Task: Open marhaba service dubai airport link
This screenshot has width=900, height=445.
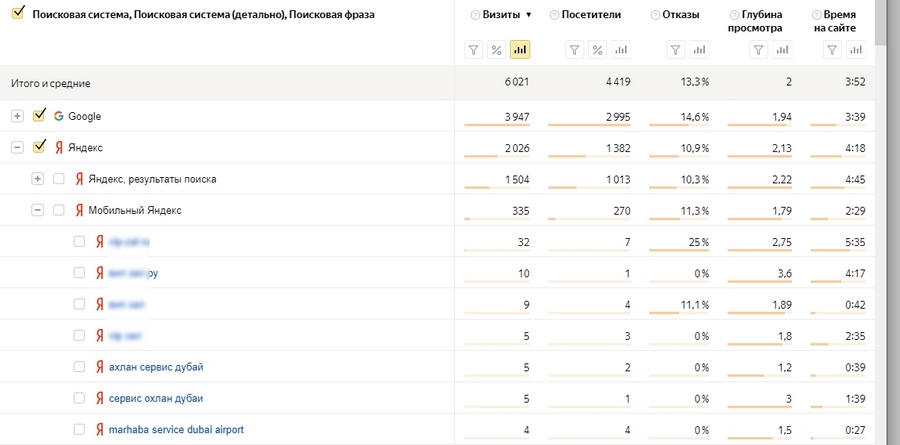Action: click(x=176, y=429)
